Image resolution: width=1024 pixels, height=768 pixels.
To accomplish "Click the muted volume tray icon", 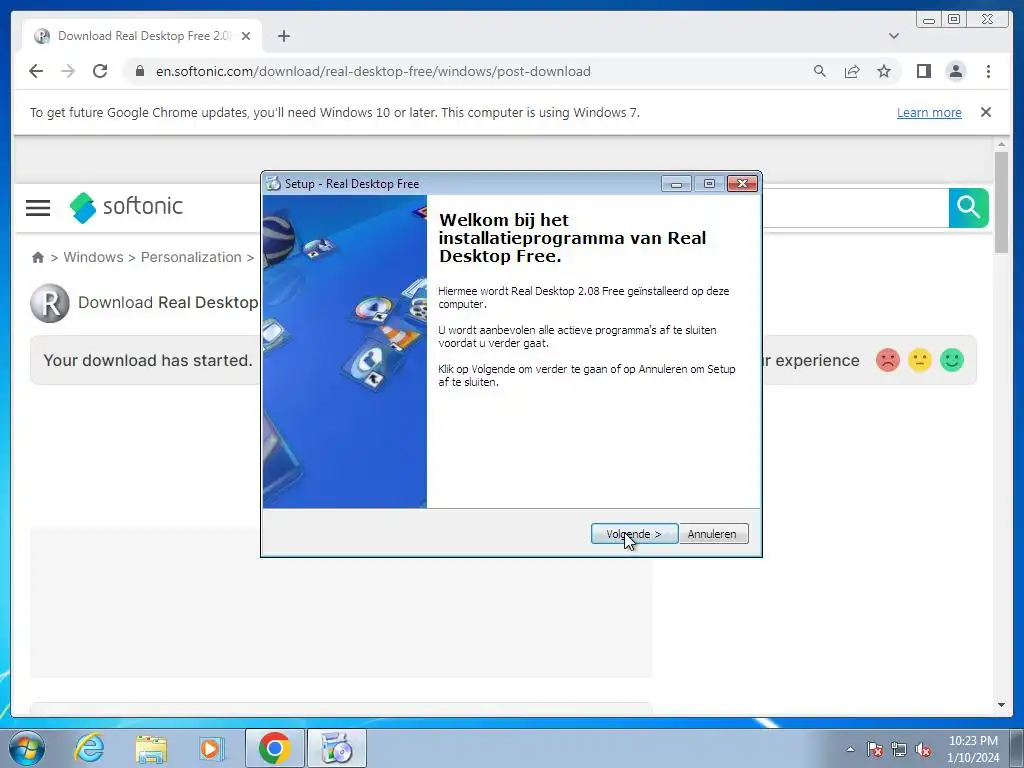I will click(923, 749).
